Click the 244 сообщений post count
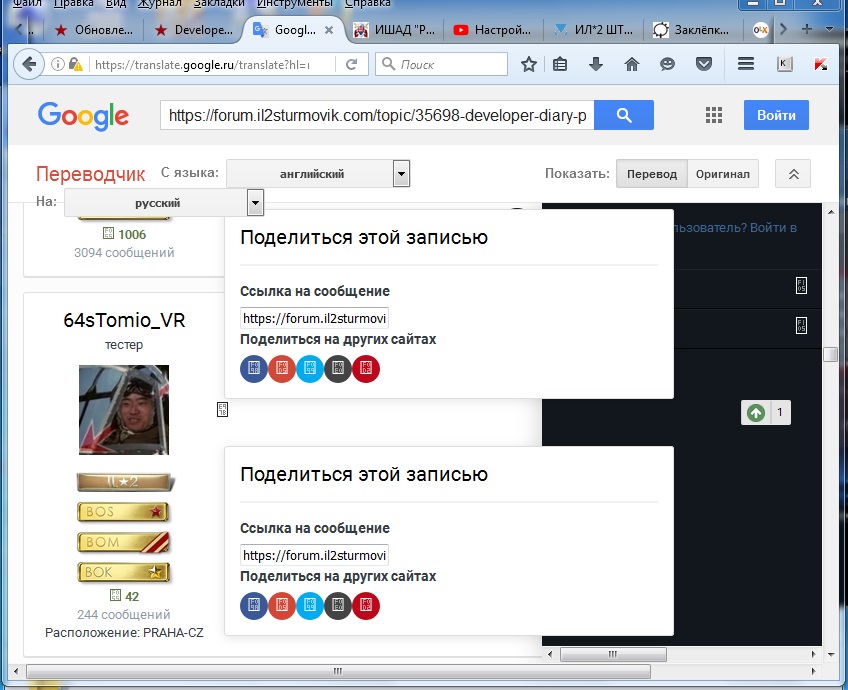This screenshot has height=690, width=848. (124, 614)
